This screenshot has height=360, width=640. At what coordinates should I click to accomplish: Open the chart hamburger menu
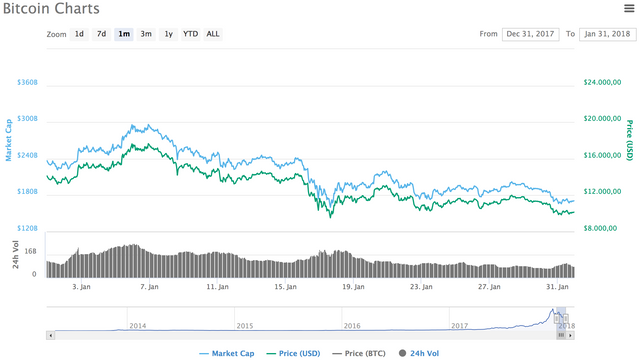629,8
